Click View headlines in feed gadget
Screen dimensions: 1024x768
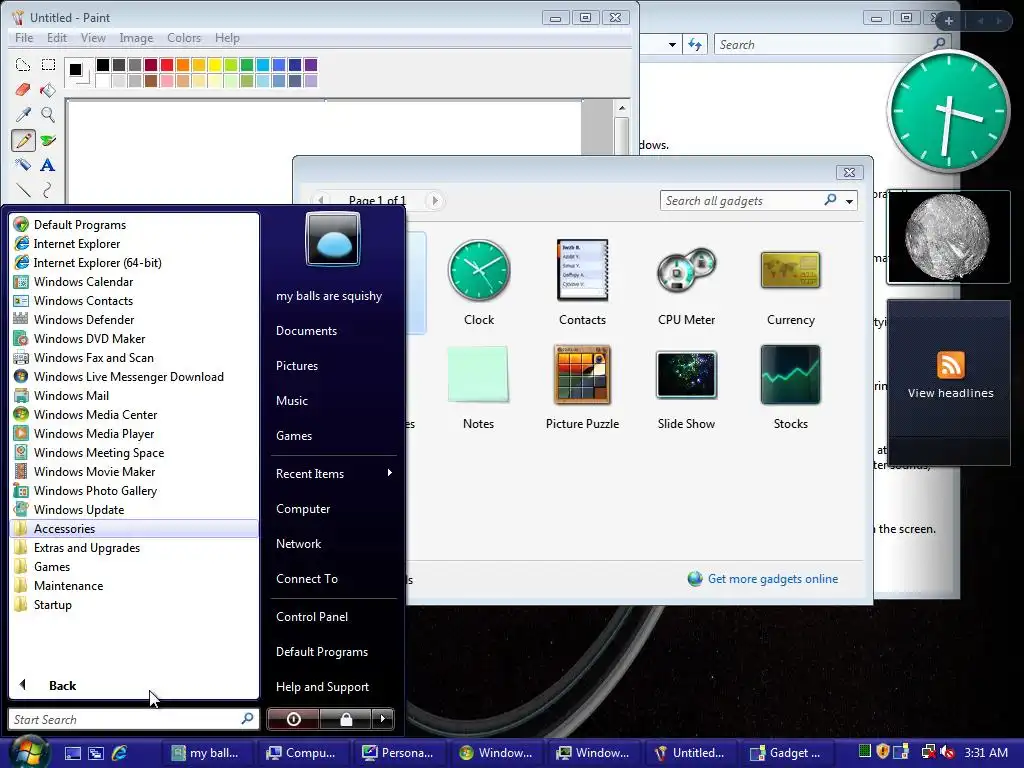[950, 393]
